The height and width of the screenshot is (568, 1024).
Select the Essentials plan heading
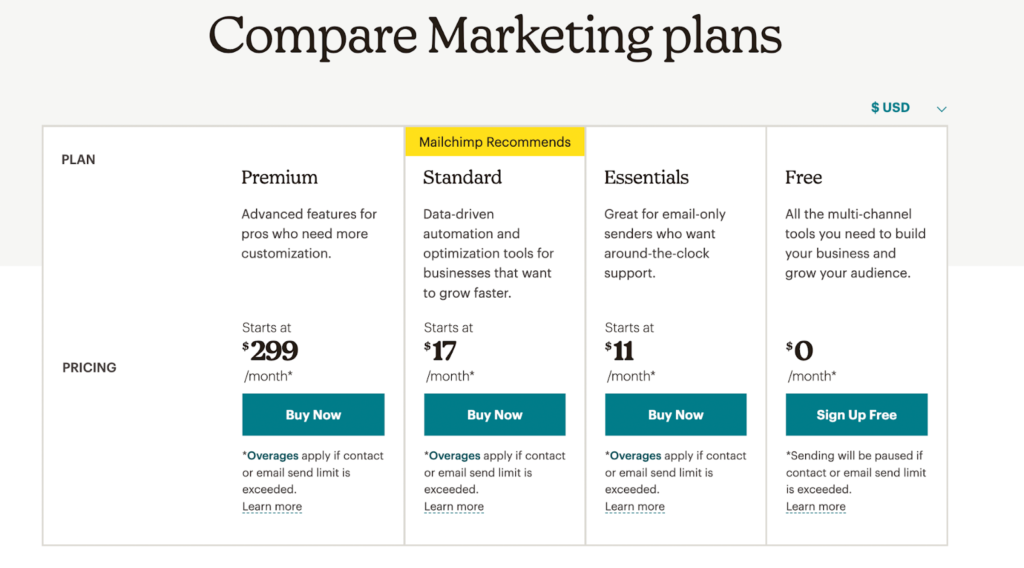646,178
